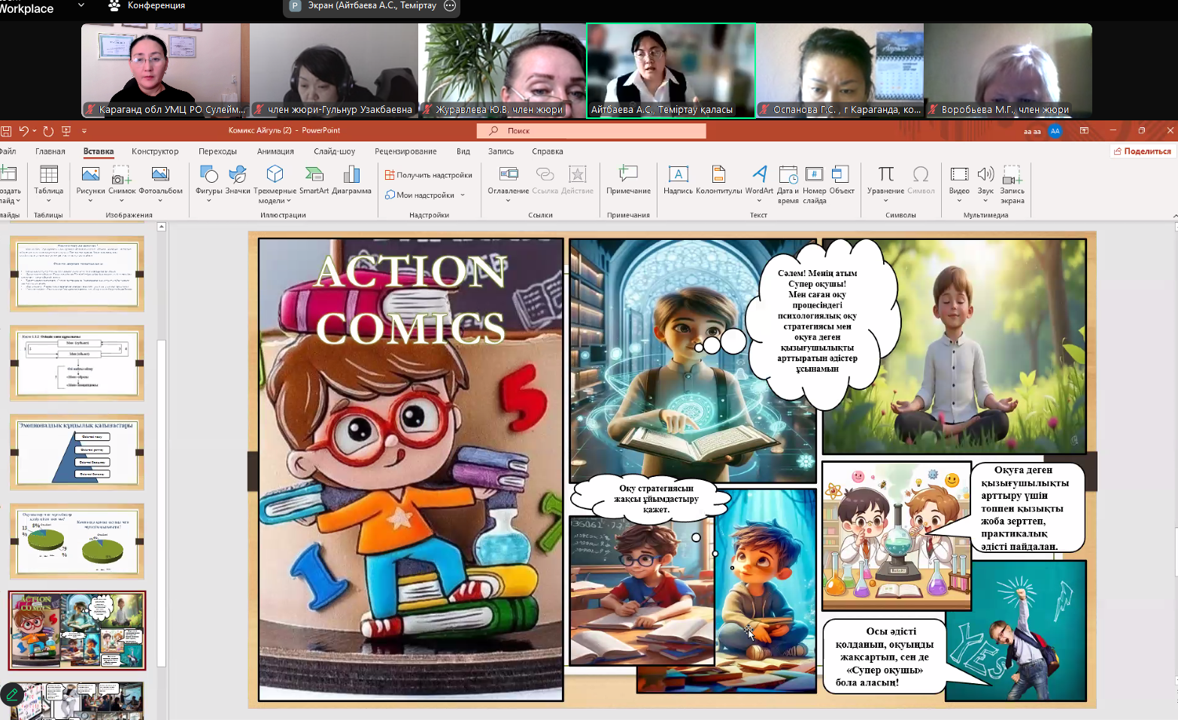Image resolution: width=1178 pixels, height=720 pixels.
Task: Insert slide number with Номер слайда
Action: tap(814, 182)
